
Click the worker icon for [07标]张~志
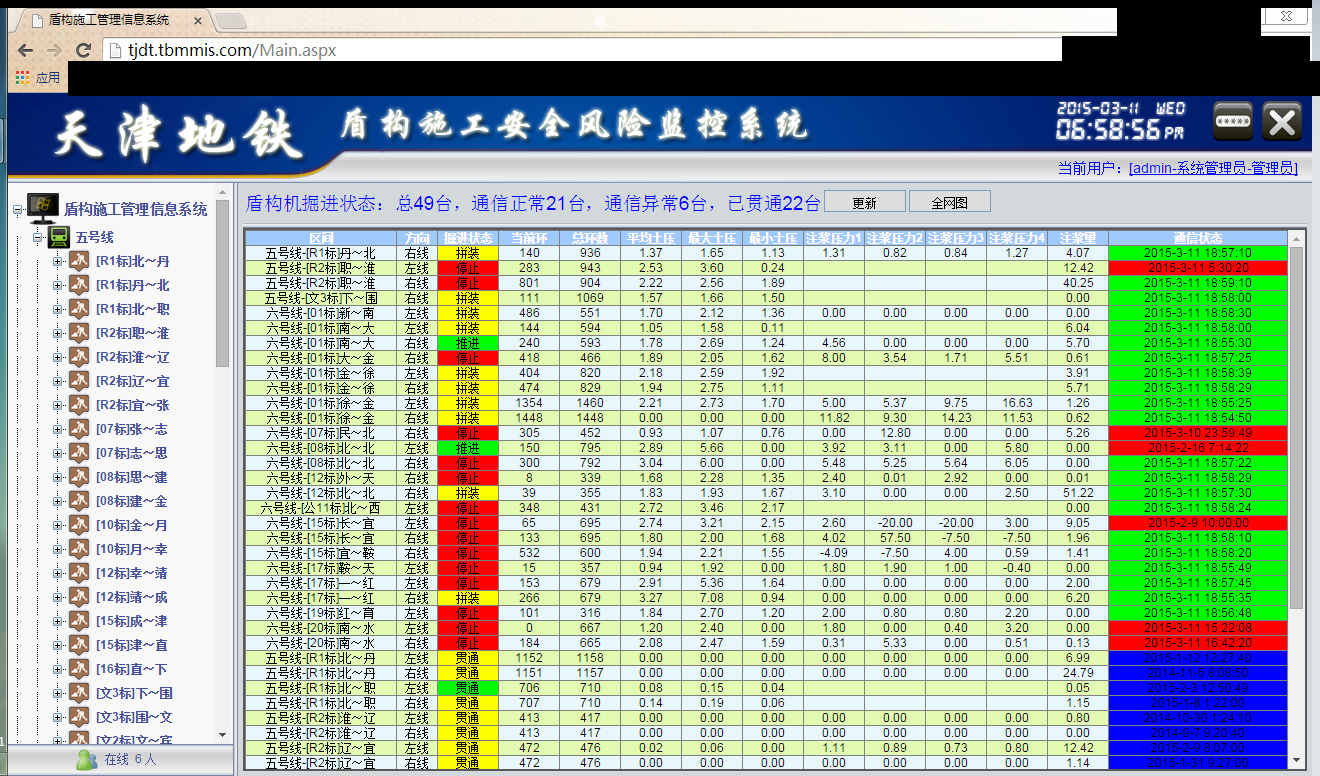(x=80, y=429)
